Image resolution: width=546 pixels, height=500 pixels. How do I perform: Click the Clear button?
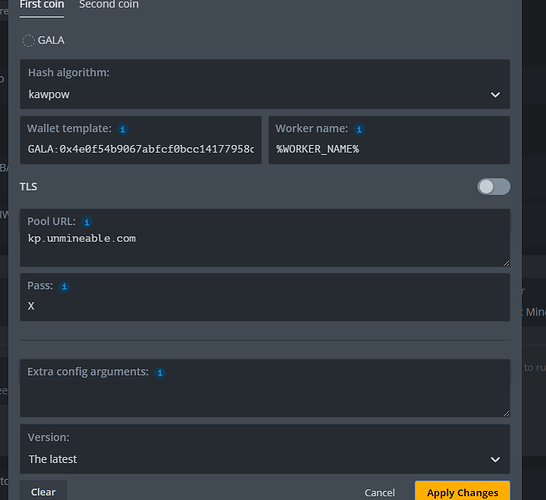43,491
